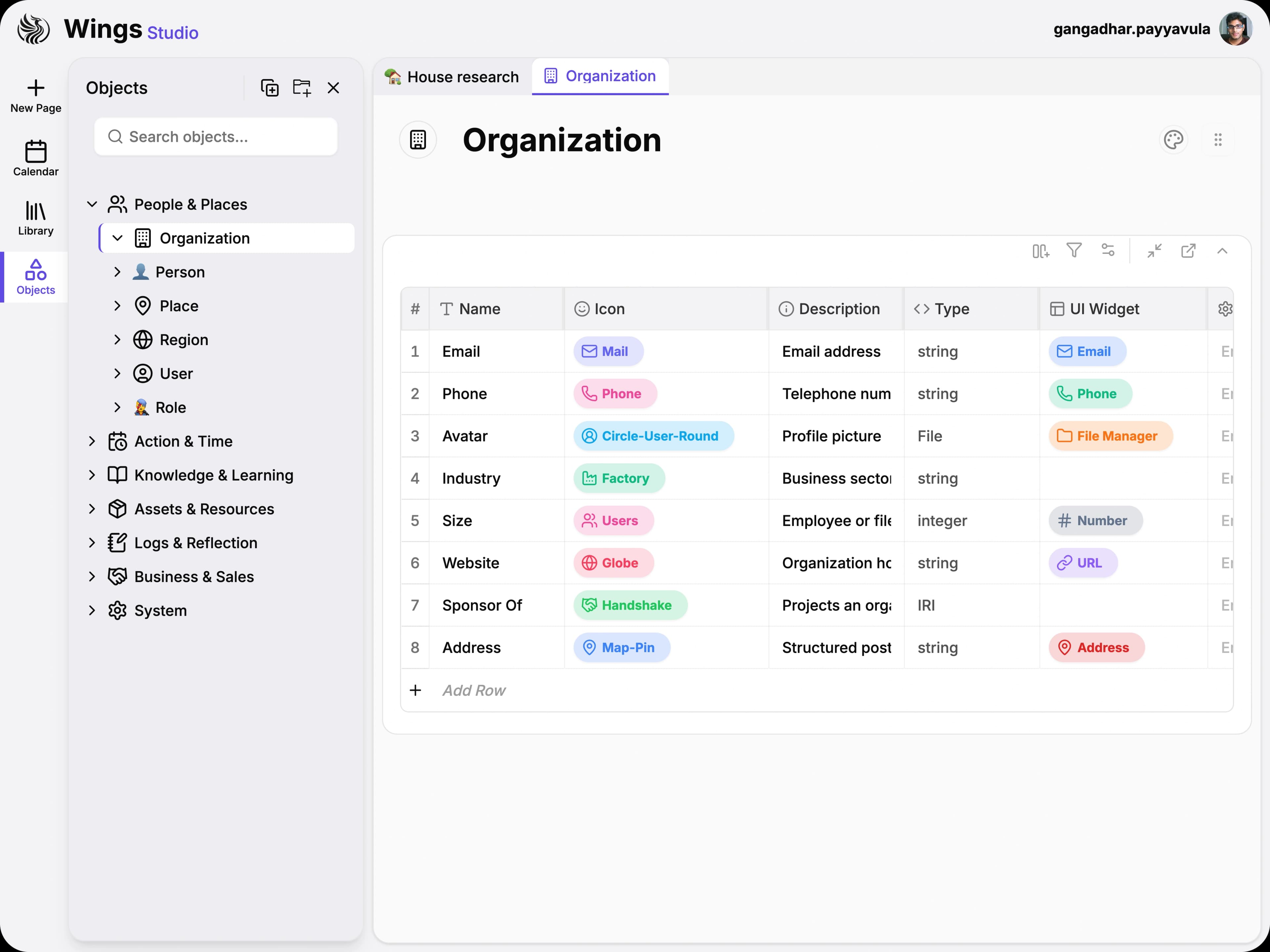1270x952 pixels.
Task: Click Add Row at the bottom of the table
Action: [474, 690]
